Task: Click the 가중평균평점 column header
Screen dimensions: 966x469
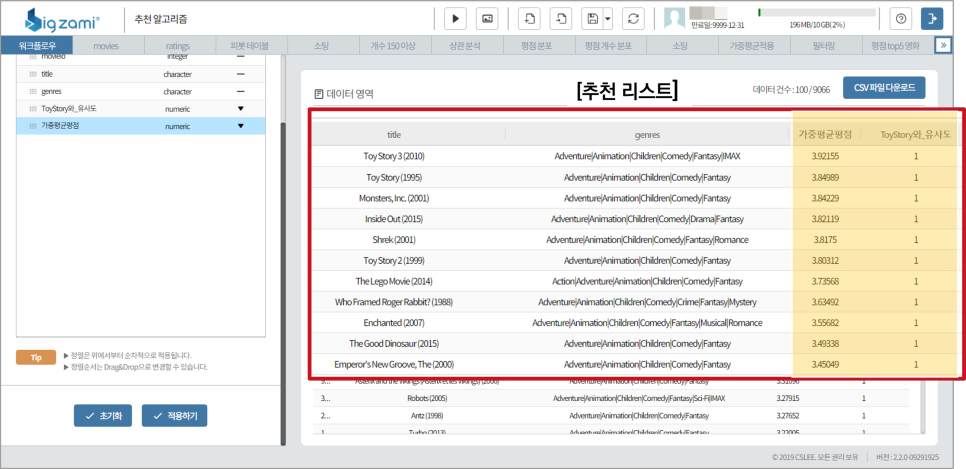Action: point(825,134)
